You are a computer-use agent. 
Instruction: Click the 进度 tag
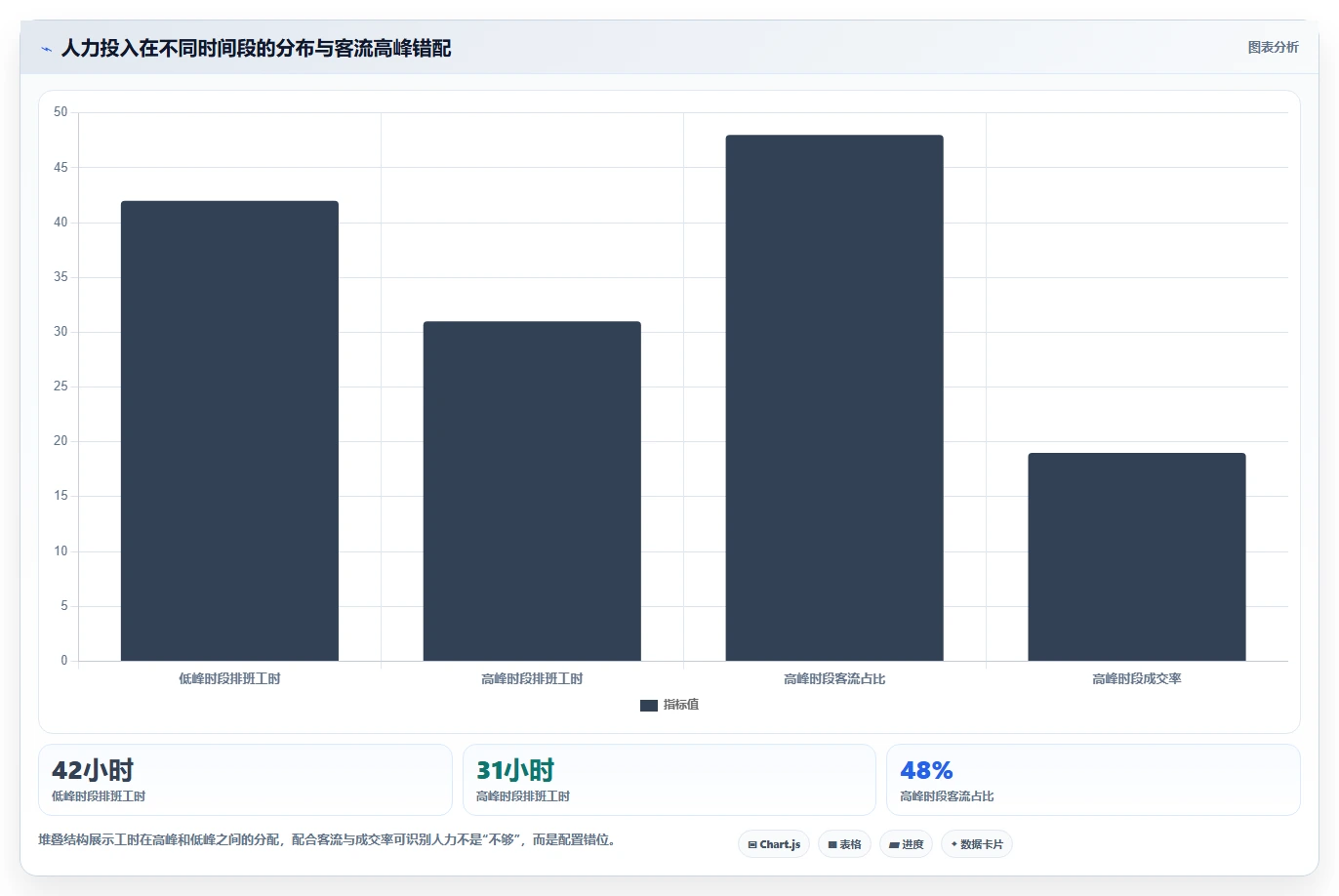(907, 844)
